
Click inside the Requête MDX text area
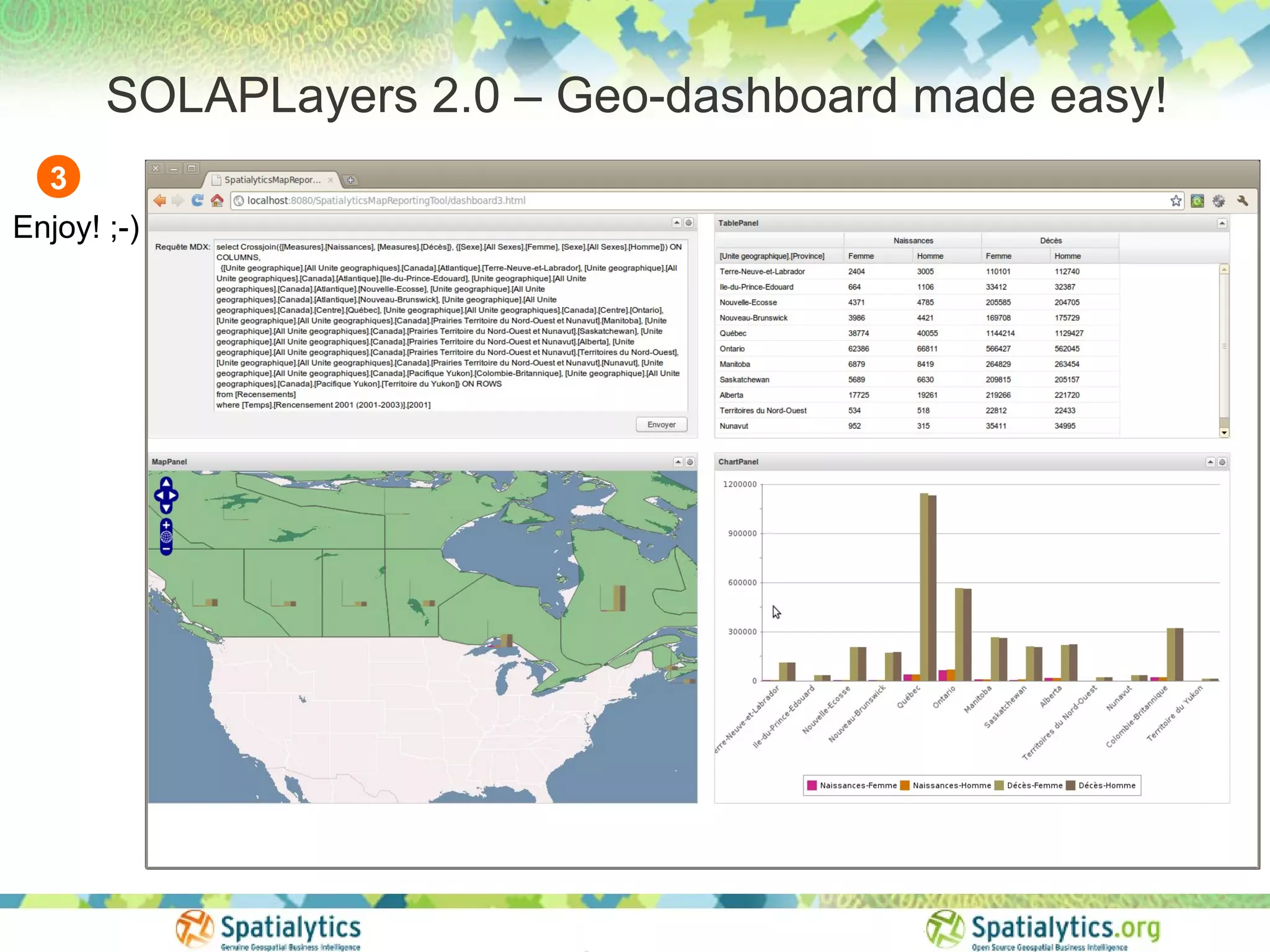click(x=450, y=325)
